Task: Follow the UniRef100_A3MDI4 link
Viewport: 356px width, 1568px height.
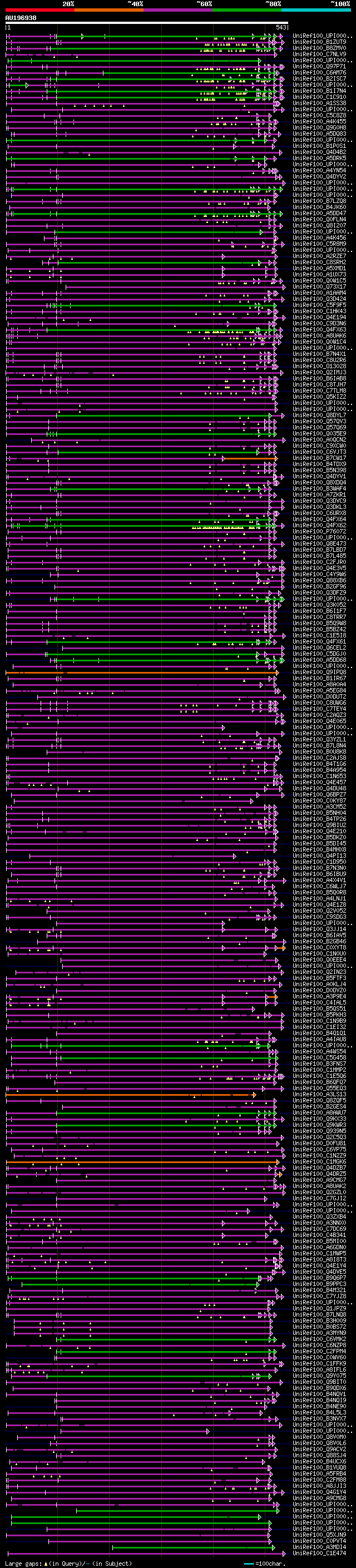Action: pyautogui.click(x=319, y=1547)
